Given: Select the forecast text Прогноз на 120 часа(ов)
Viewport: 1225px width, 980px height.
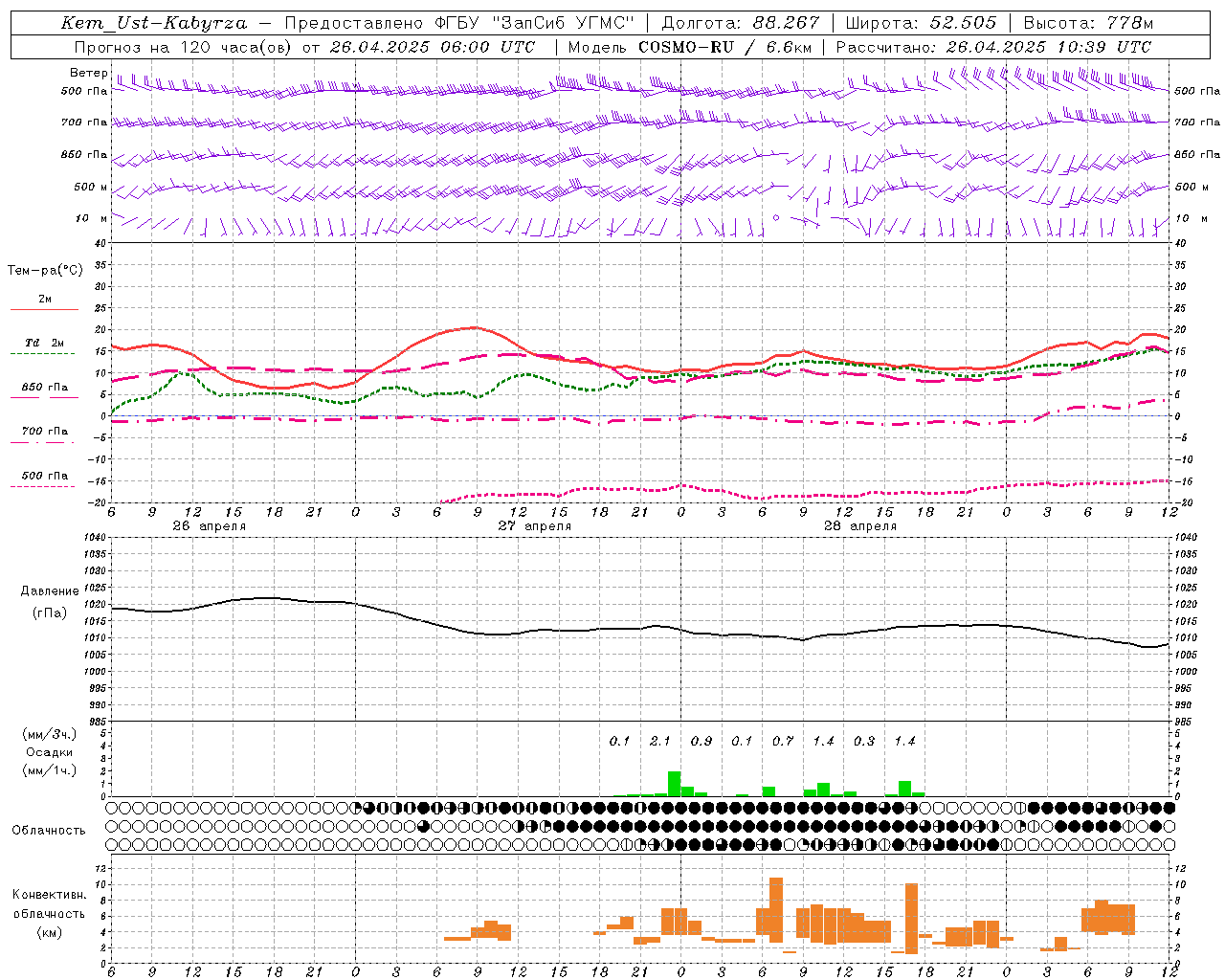Looking at the screenshot, I should [184, 47].
